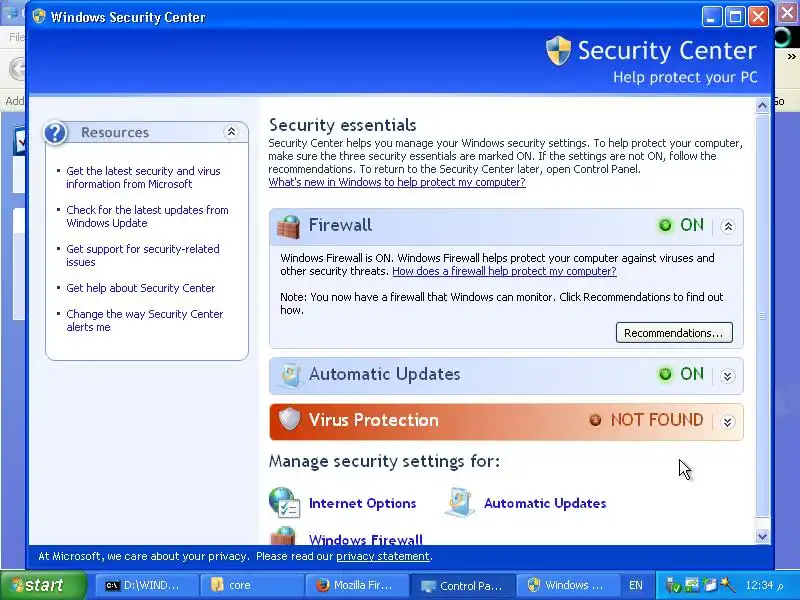Expand the Automatic Updates section

pyautogui.click(x=728, y=376)
